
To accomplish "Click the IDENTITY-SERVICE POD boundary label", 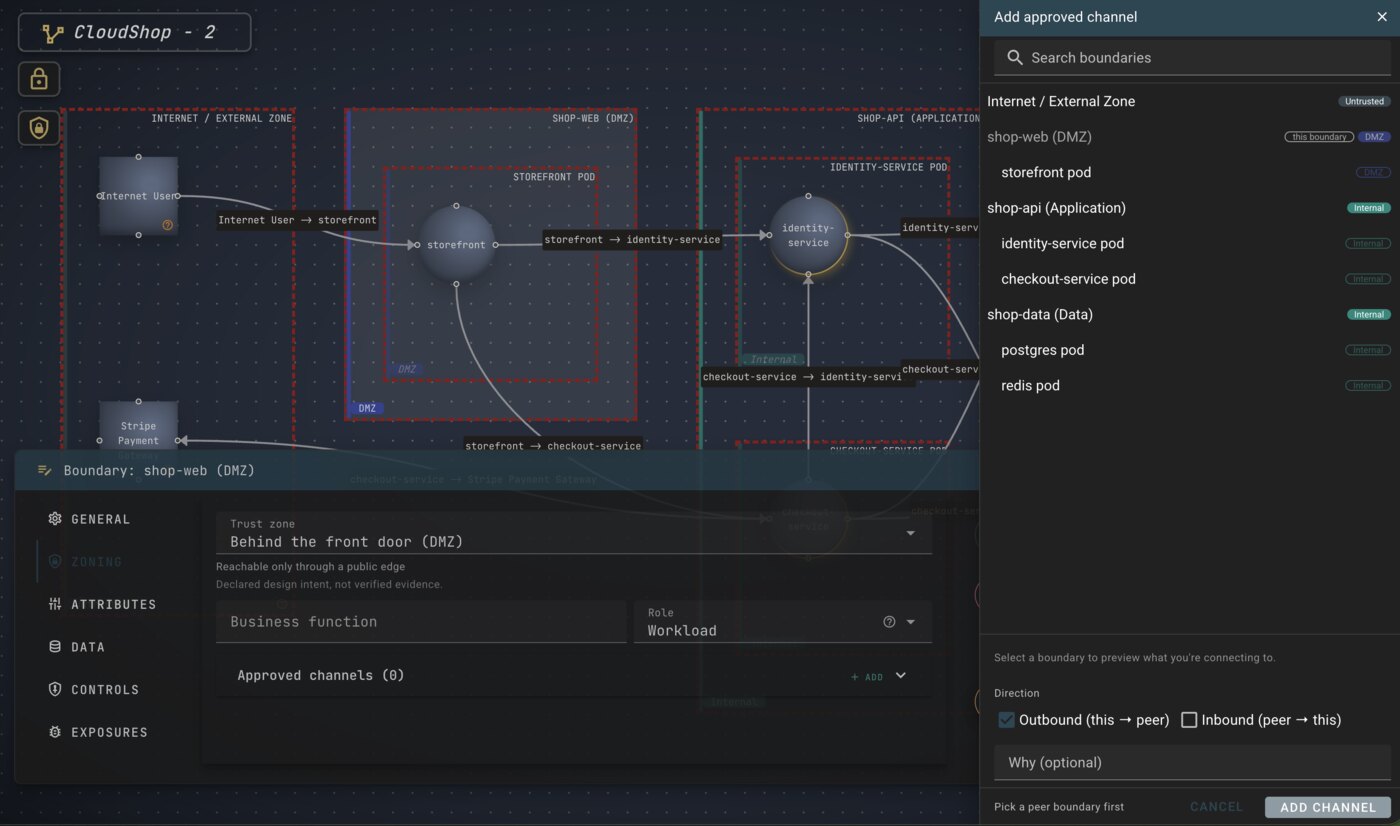I will pos(888,167).
